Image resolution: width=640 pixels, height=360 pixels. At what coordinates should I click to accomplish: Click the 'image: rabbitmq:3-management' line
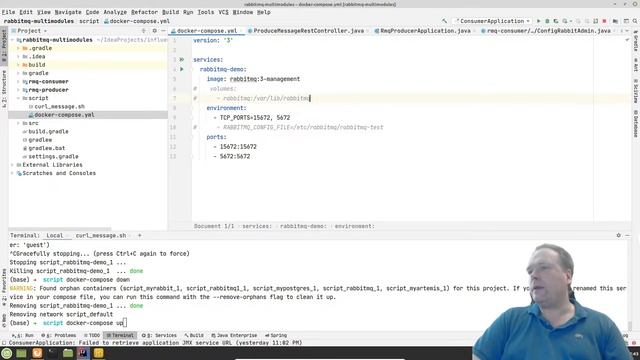pos(253,79)
